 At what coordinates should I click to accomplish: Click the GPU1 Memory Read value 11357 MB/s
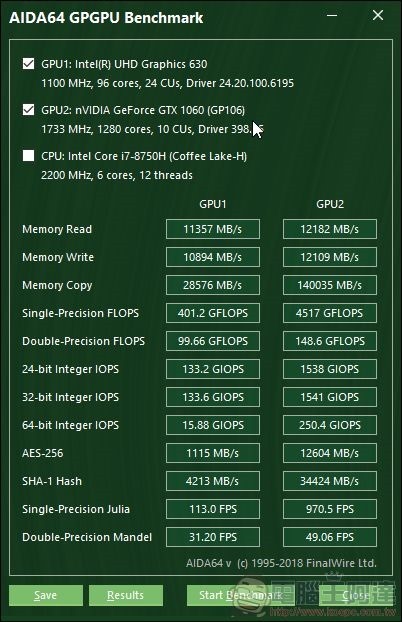213,229
